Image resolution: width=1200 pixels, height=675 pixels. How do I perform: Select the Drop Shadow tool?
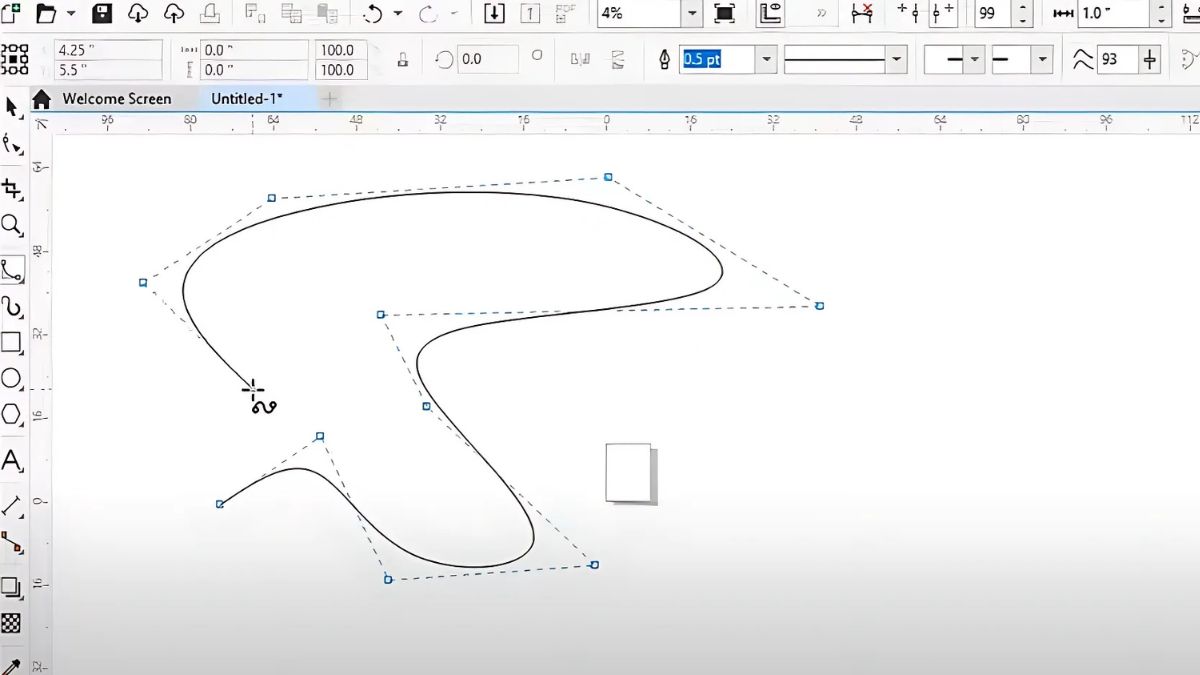click(12, 587)
